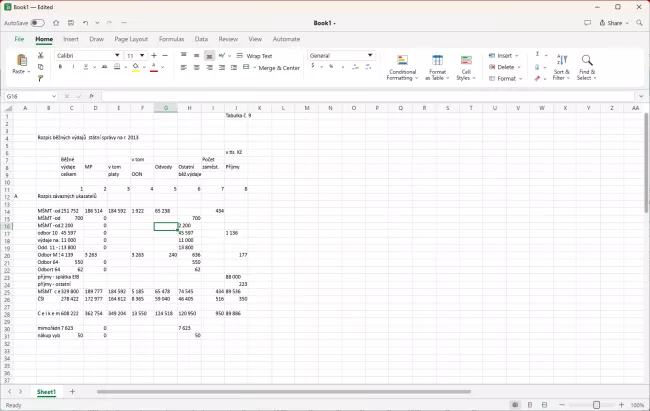
Task: Increase indent in cell
Action: coord(234,67)
